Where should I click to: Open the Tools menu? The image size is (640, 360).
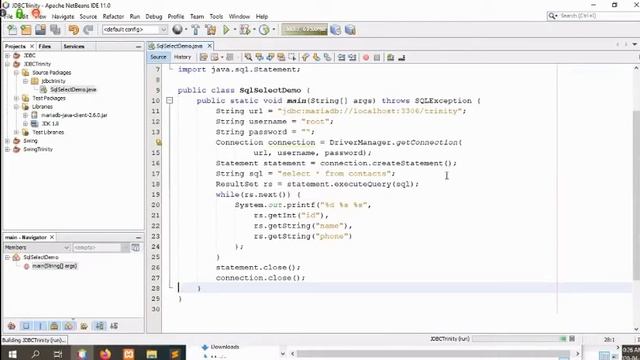point(216,17)
